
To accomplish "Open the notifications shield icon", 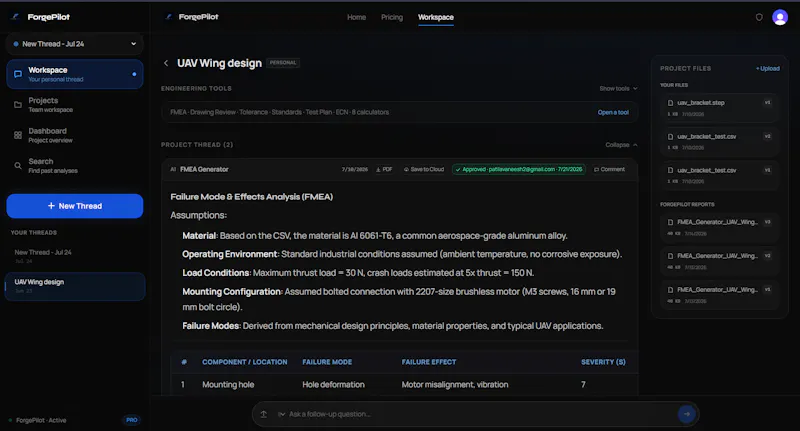I will click(759, 17).
